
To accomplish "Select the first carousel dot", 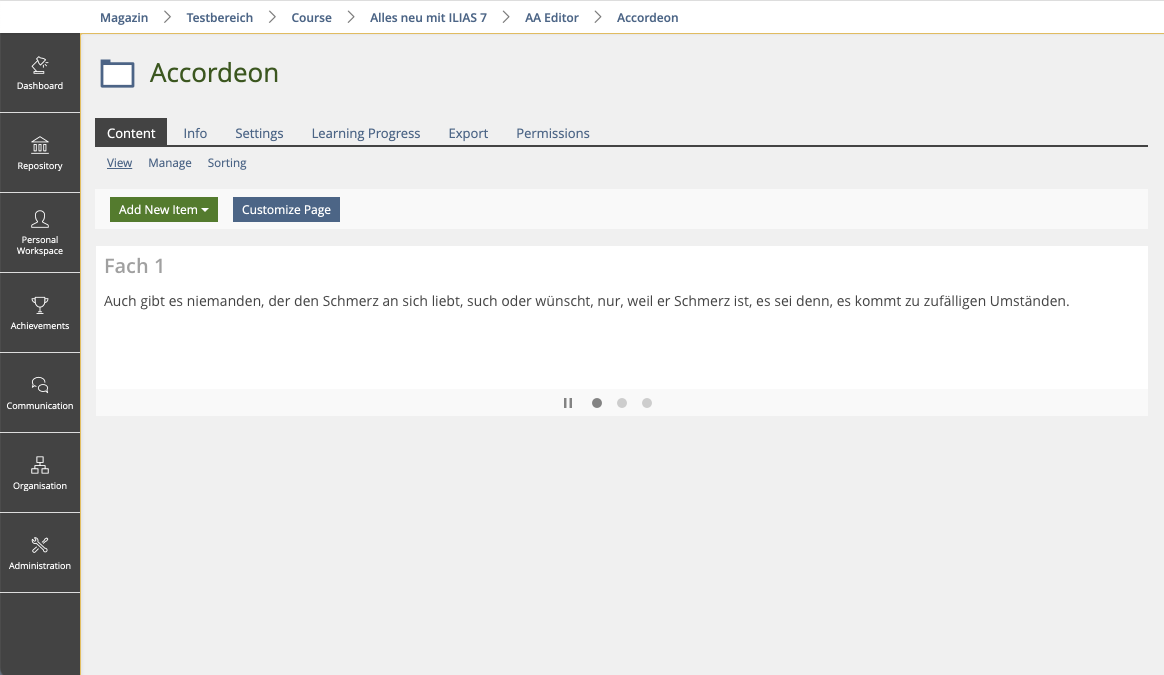I will [x=597, y=403].
